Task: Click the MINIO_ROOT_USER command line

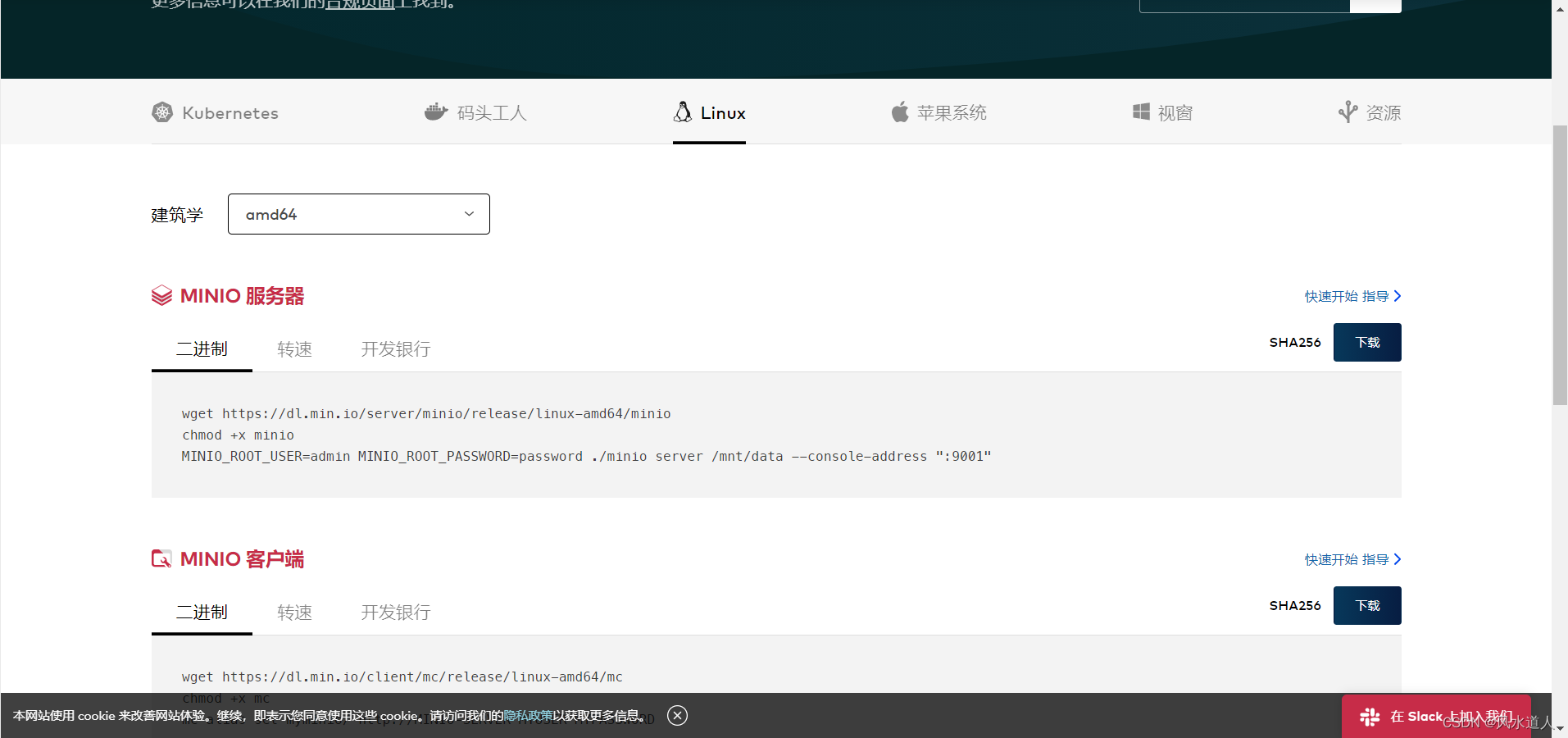Action: tap(586, 456)
